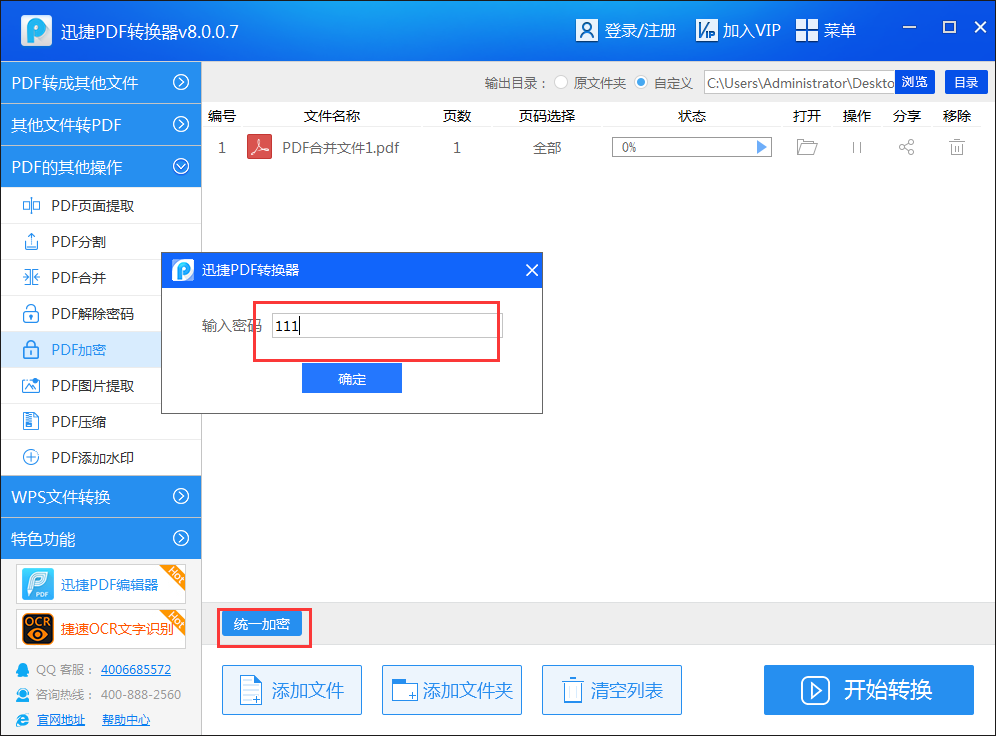Select PDF压缩 menu item
Screen dimensions: 996x736
100,422
